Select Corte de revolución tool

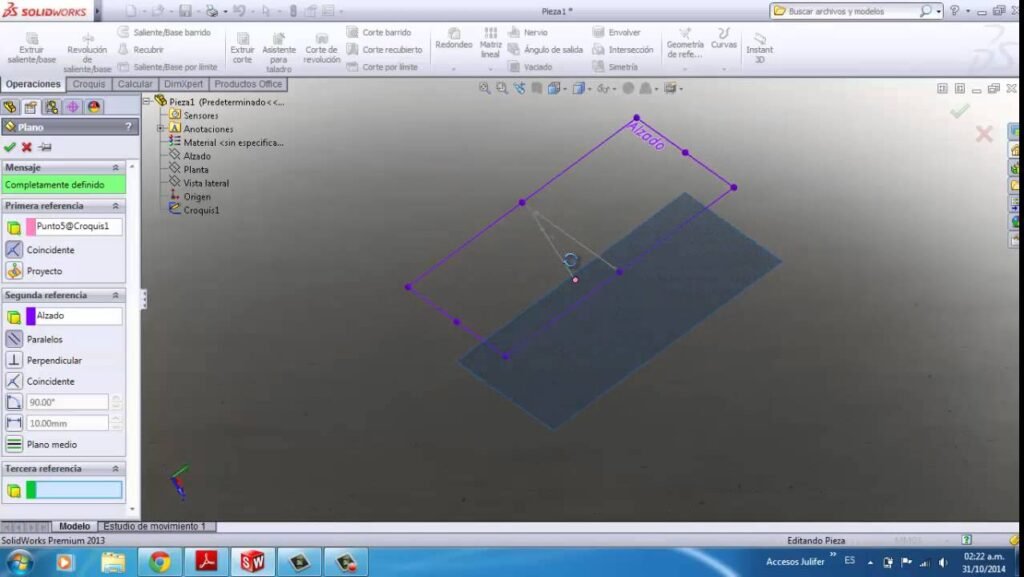[321, 48]
